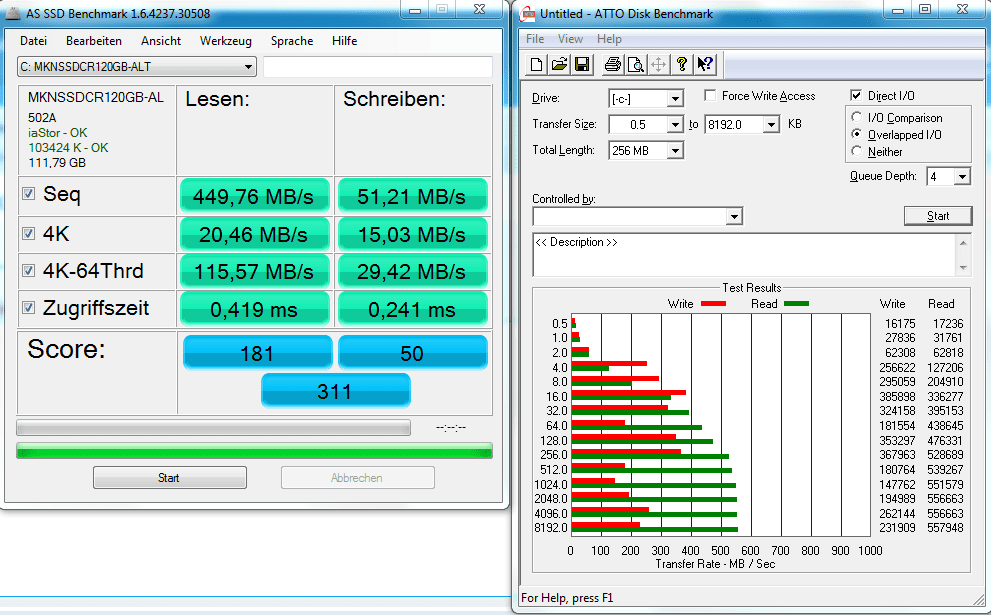991x615 pixels.
Task: Click the read score 181 box
Action: tap(257, 353)
